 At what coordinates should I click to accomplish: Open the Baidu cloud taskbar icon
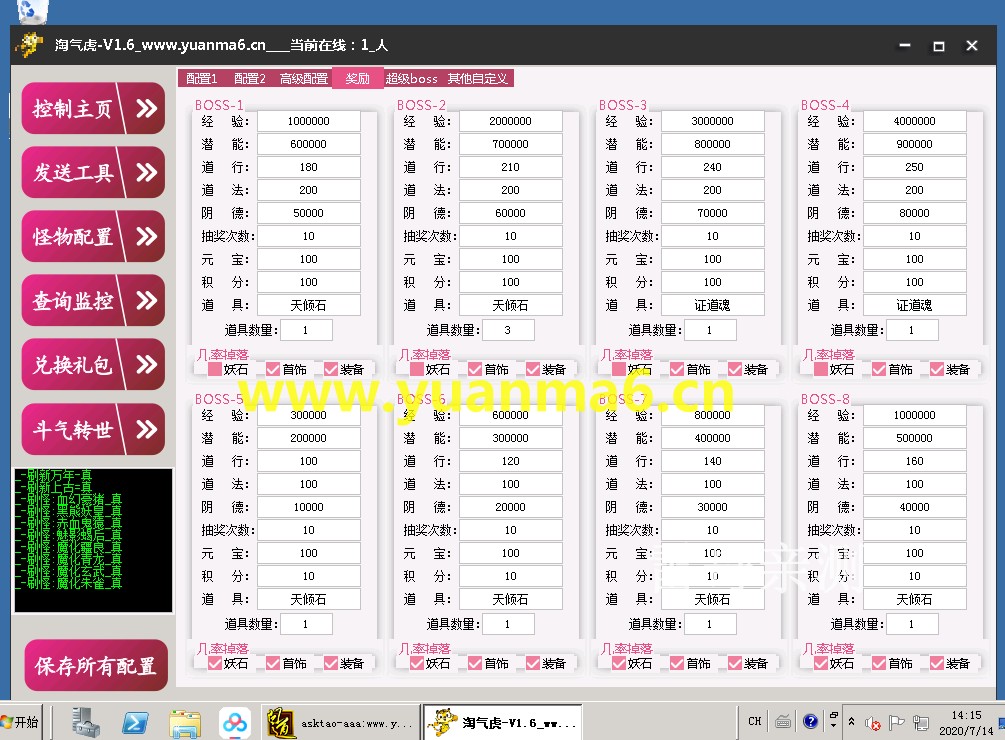click(235, 723)
